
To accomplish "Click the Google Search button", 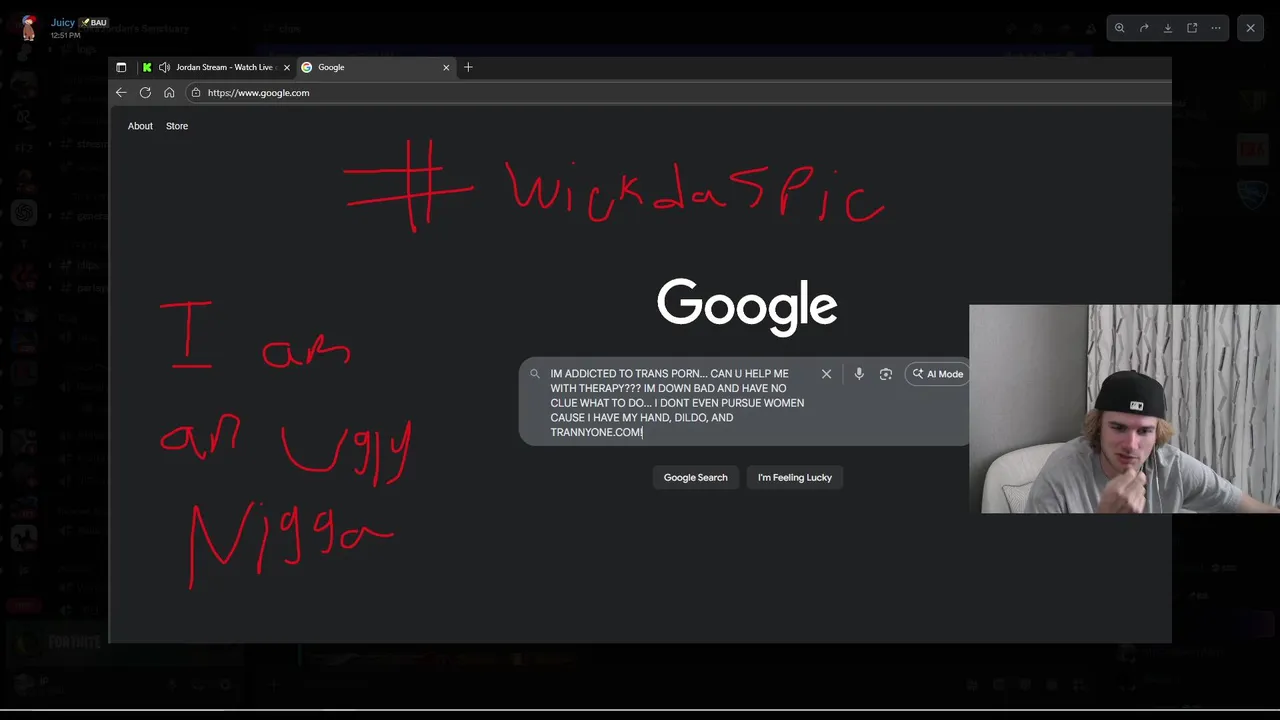I will pyautogui.click(x=696, y=477).
